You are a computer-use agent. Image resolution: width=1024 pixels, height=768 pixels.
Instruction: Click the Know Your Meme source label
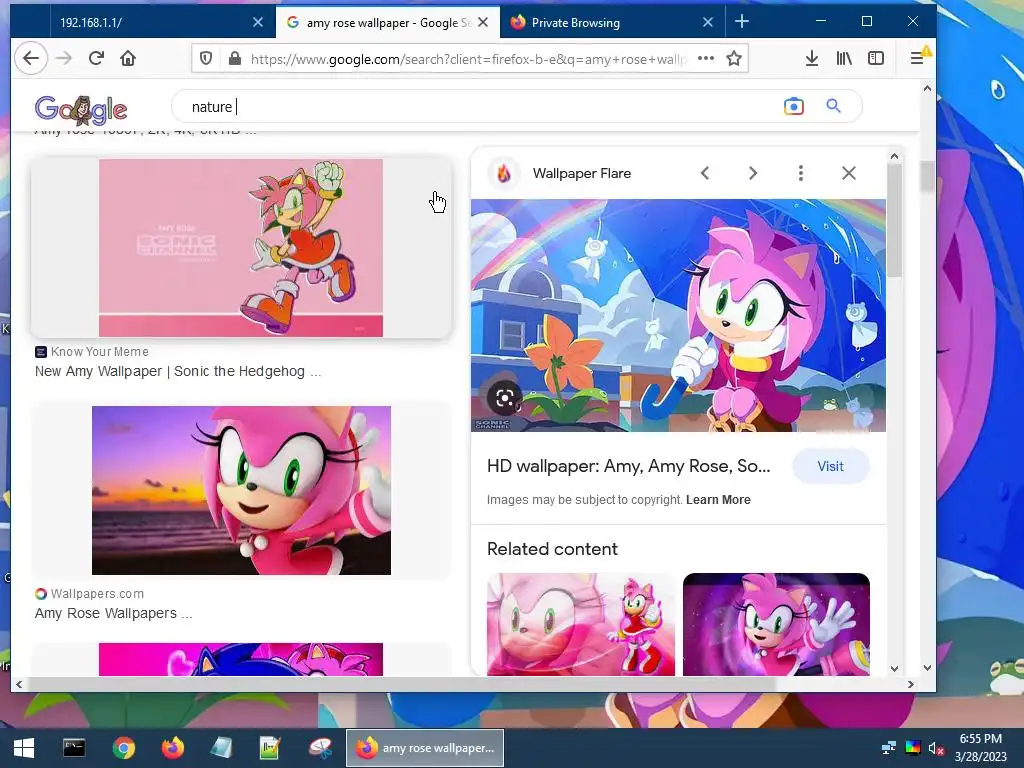(99, 351)
